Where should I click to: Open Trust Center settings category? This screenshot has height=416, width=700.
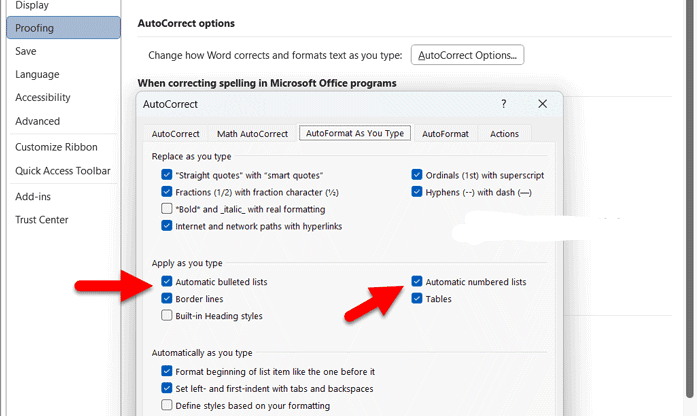41,220
